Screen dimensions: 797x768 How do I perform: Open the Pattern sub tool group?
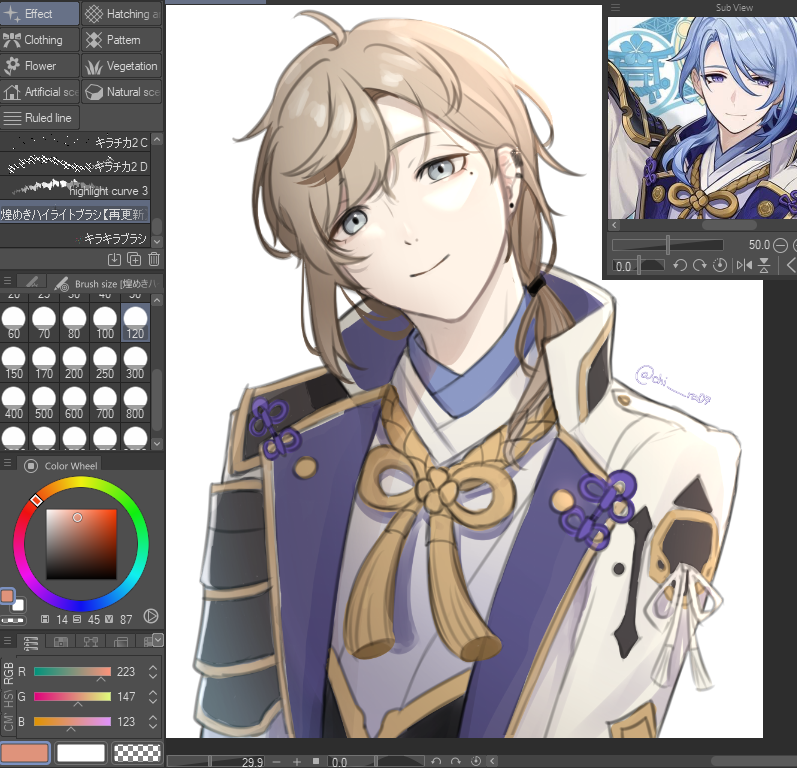(x=121, y=40)
